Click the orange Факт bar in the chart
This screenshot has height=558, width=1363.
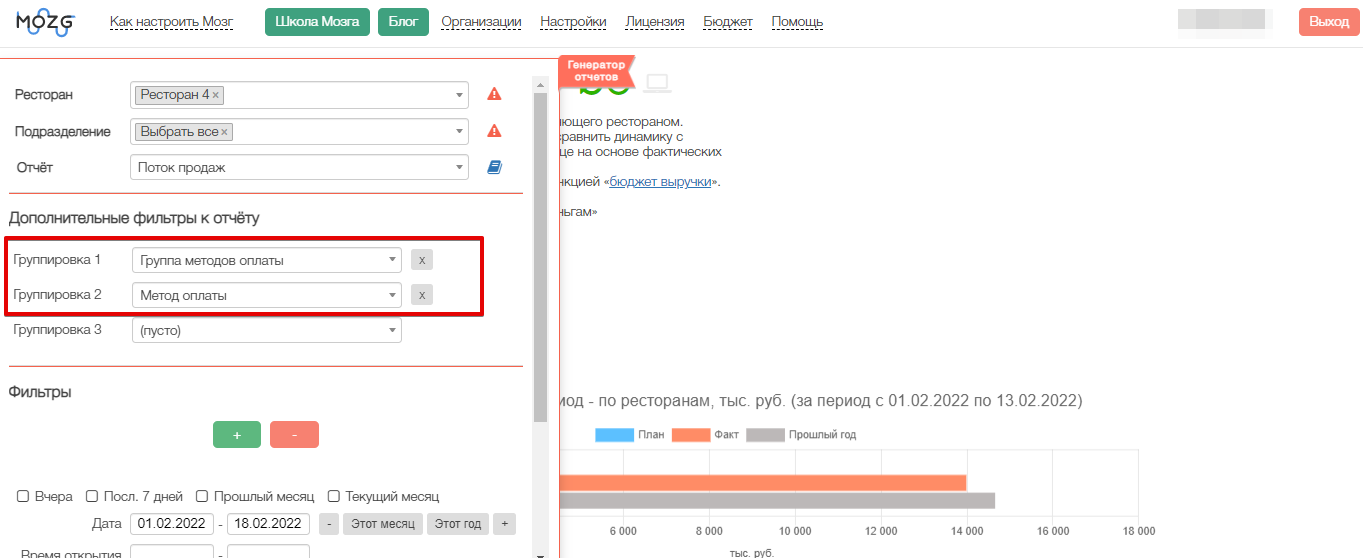coord(763,483)
